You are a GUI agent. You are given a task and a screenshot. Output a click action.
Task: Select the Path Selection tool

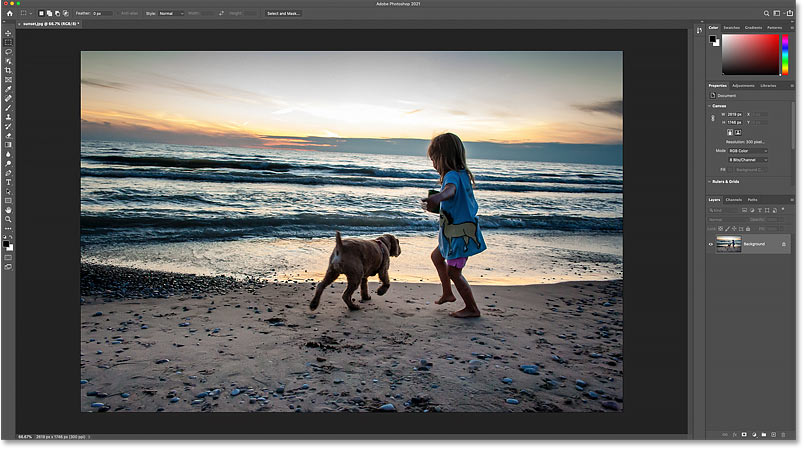coord(8,191)
